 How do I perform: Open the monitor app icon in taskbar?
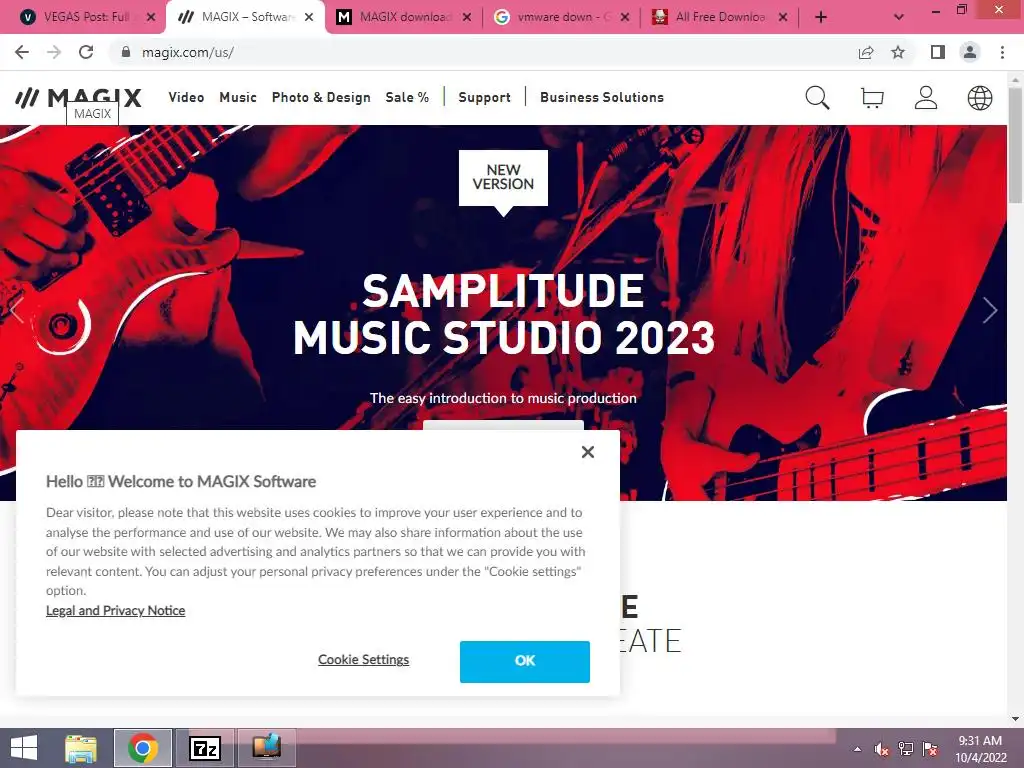click(x=266, y=748)
